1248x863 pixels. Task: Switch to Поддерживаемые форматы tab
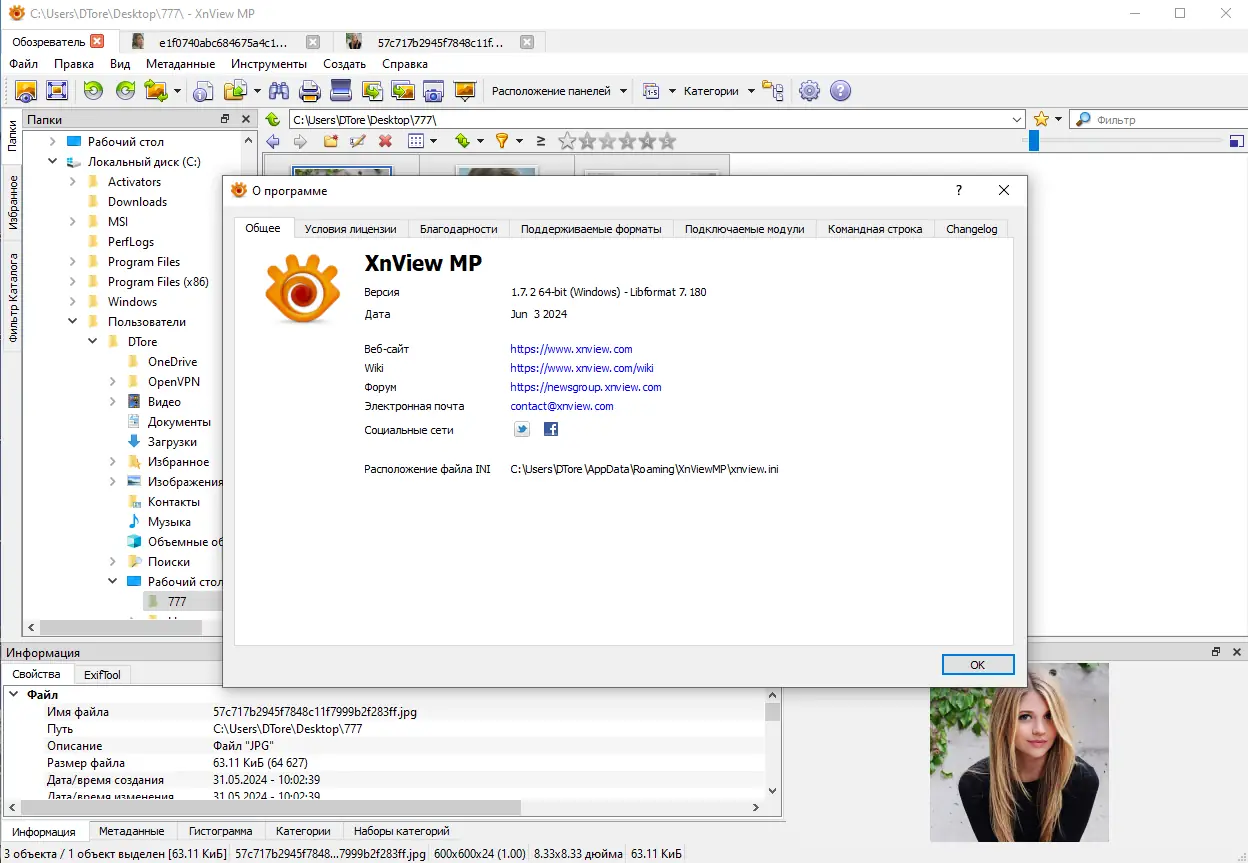click(x=591, y=229)
